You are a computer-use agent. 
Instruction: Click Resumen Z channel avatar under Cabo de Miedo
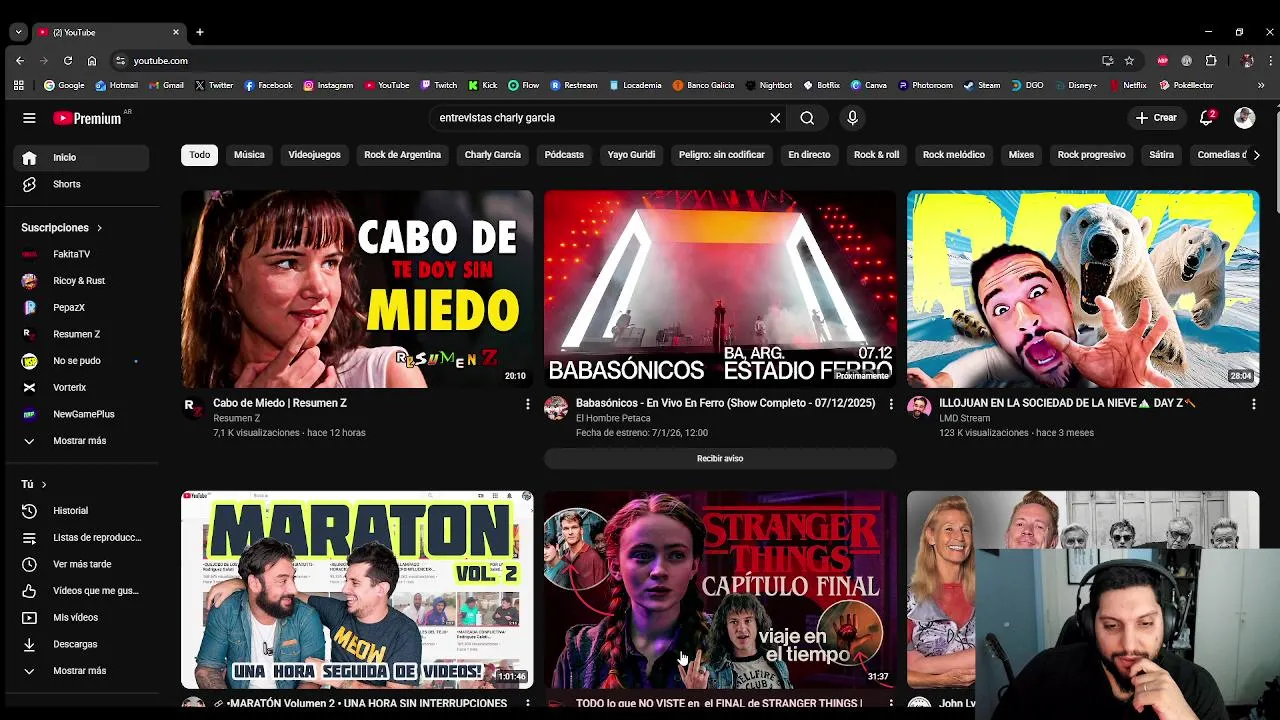coord(193,407)
